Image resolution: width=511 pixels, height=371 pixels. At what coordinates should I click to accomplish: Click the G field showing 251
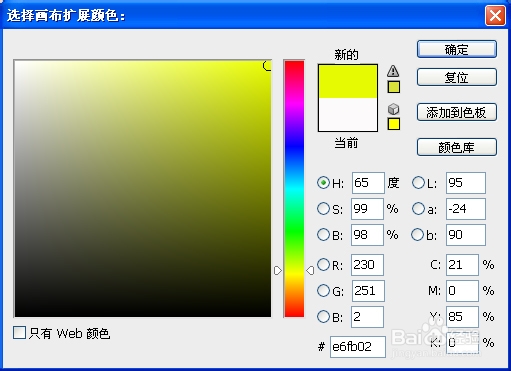[368, 291]
